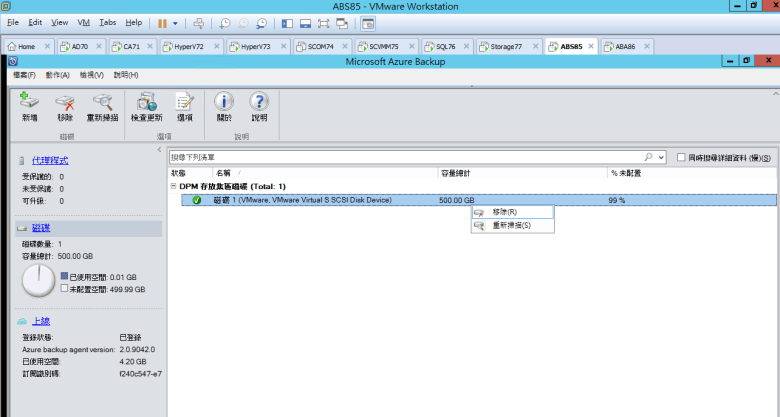Image resolution: width=780 pixels, height=417 pixels.
Task: Open the 動作(A) menu
Action: tap(57, 75)
